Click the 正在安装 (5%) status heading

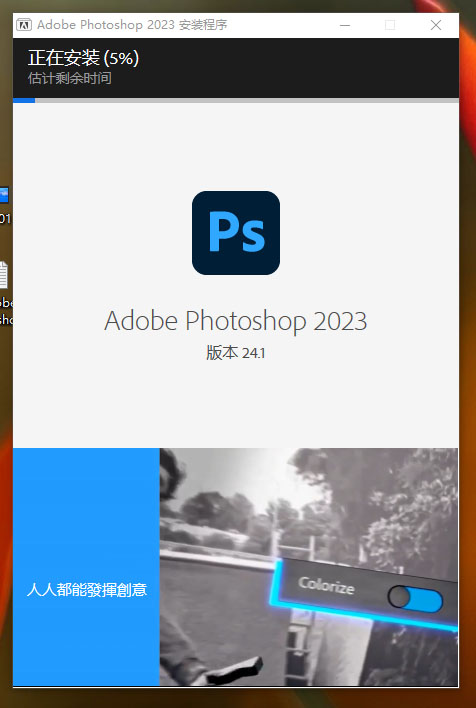click(84, 58)
